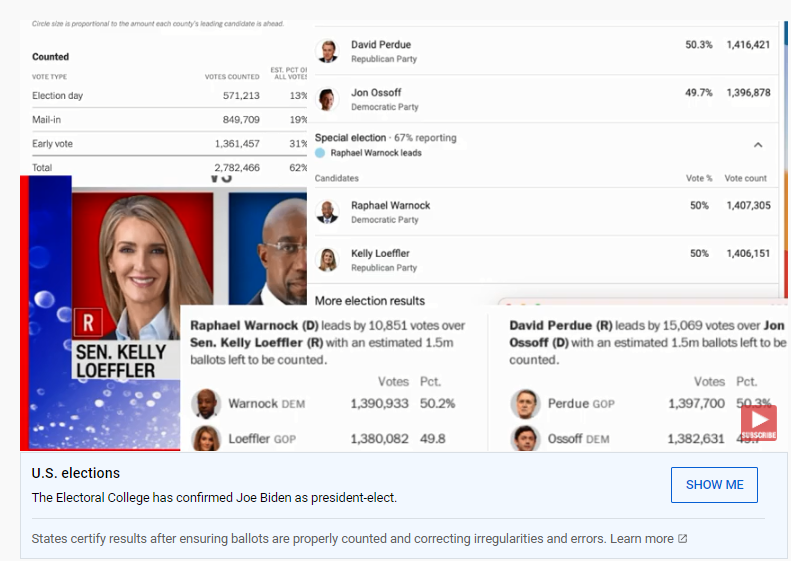Select the More election results heading
791x561 pixels.
click(370, 301)
